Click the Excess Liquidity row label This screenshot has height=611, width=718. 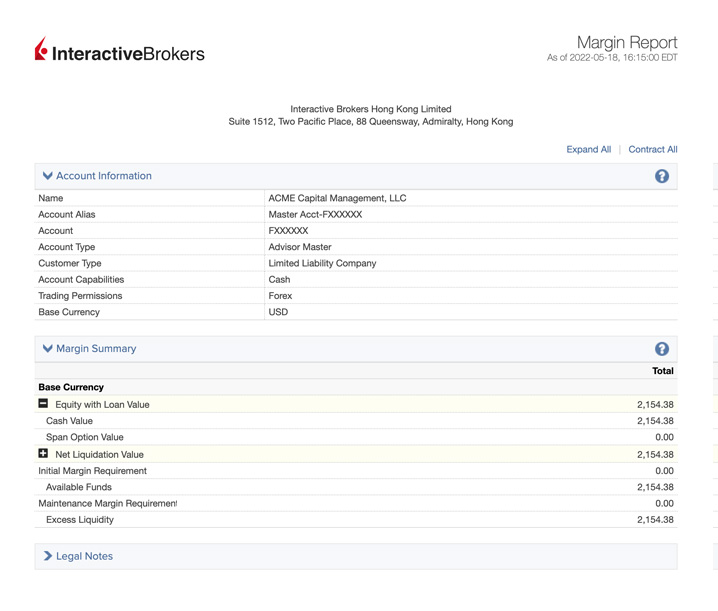coord(80,520)
